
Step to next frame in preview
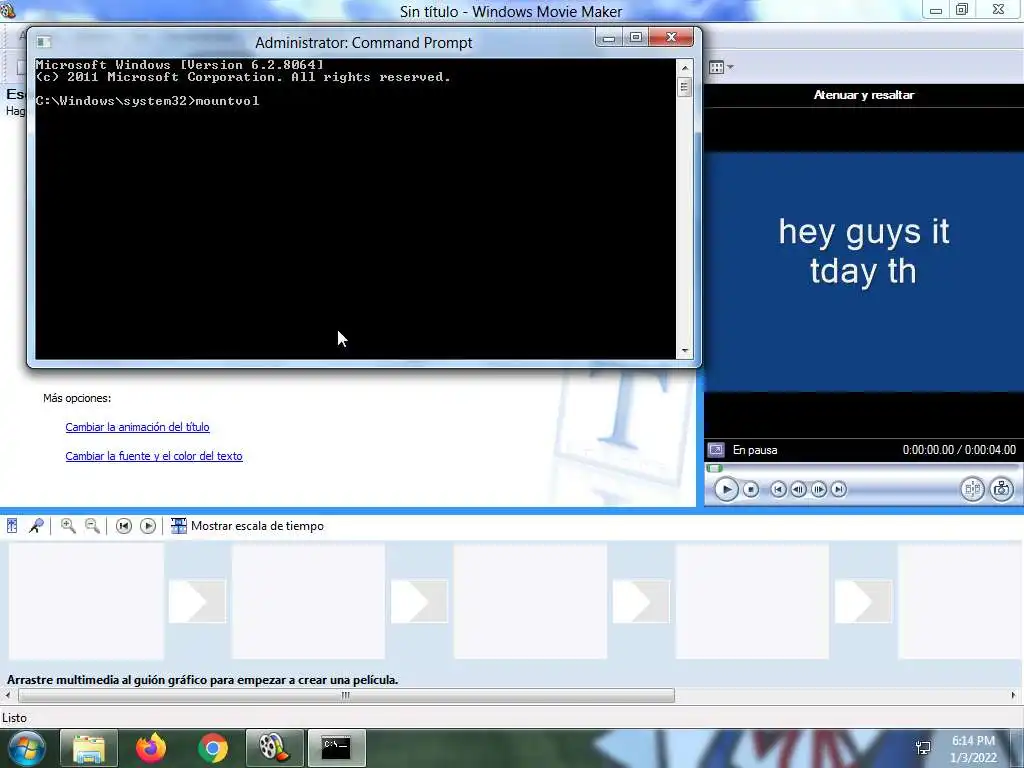818,489
